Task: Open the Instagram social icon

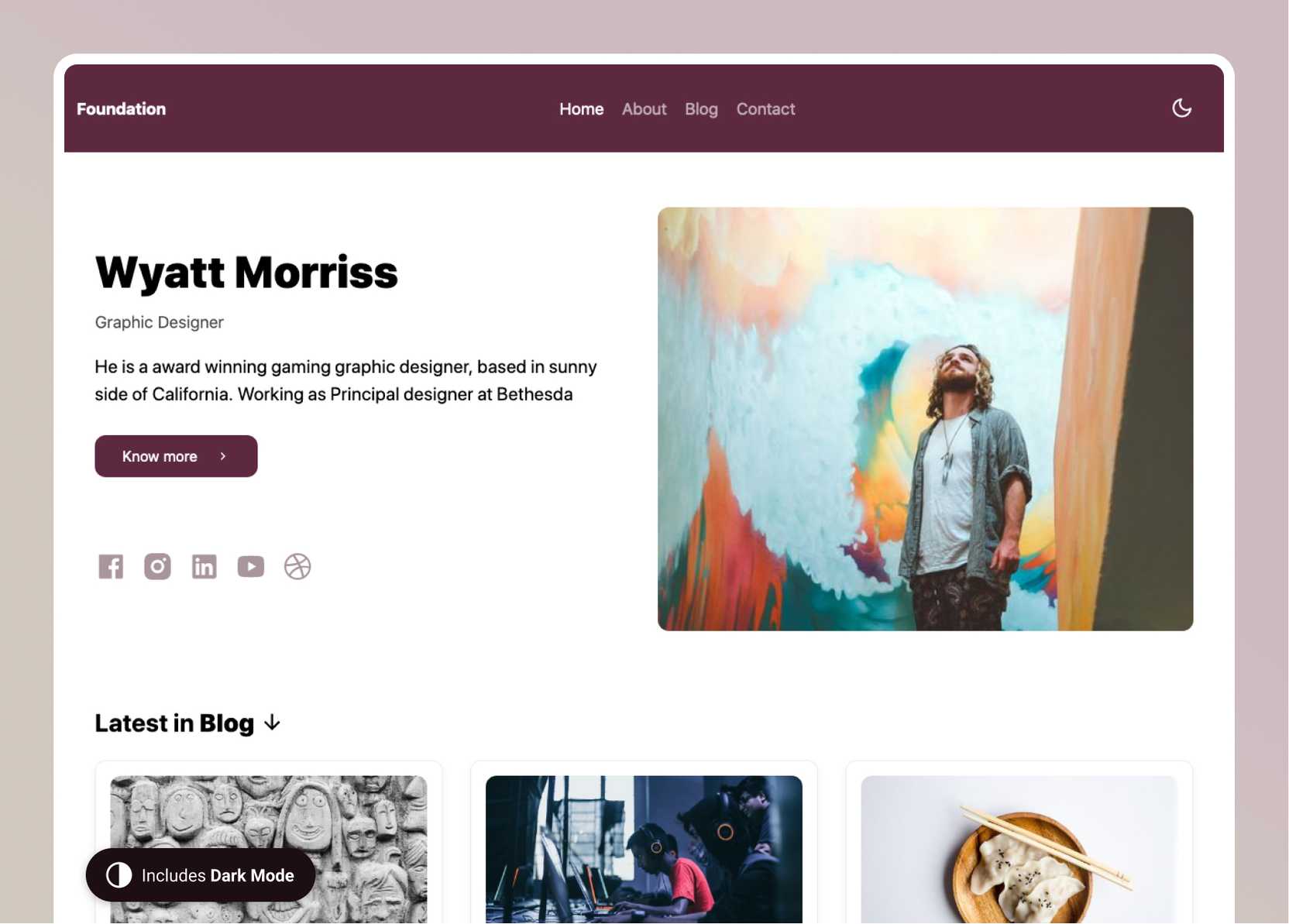Action: pyautogui.click(x=157, y=566)
